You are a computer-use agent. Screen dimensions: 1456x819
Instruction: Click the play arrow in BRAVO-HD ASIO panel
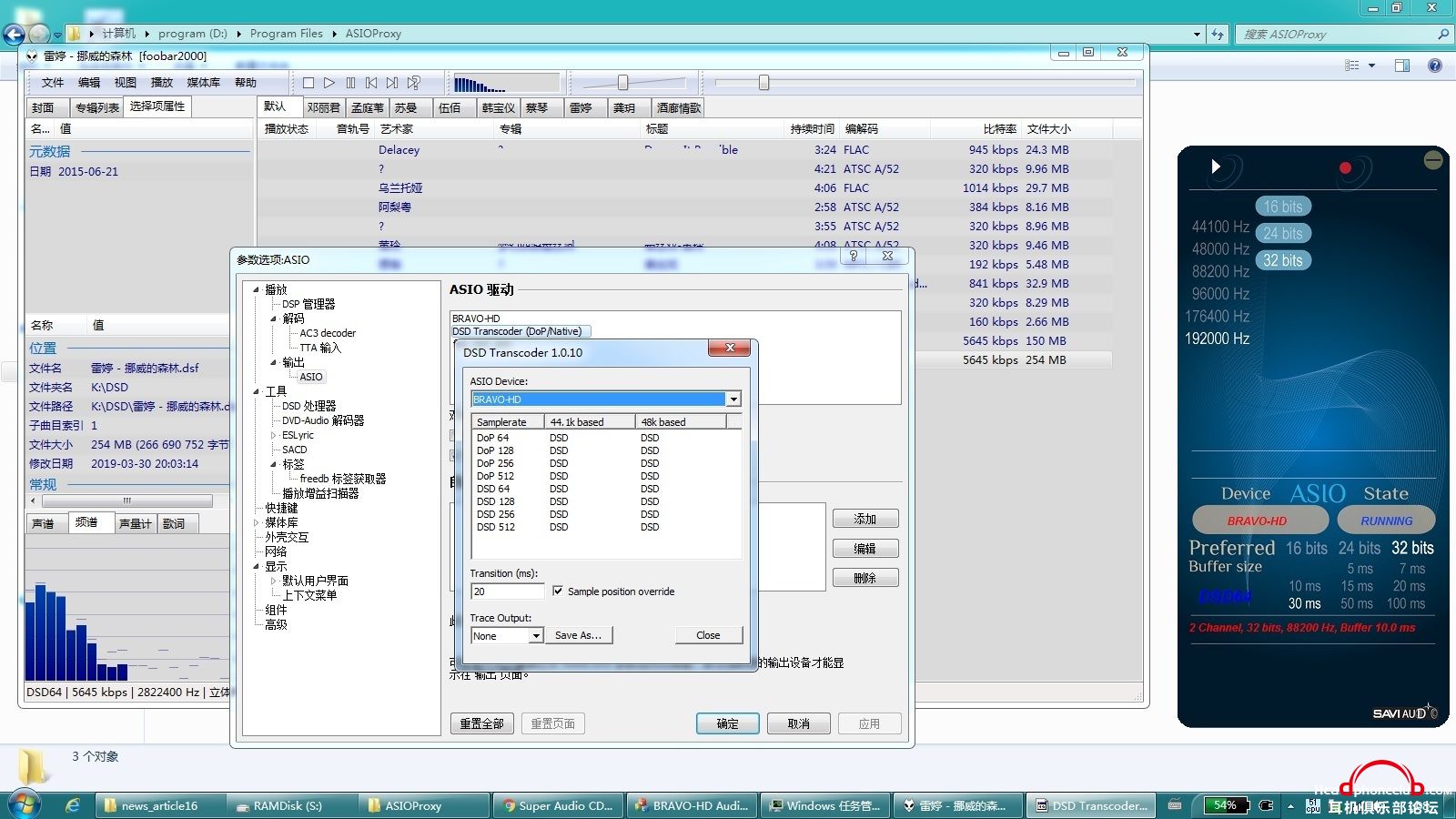1216,167
